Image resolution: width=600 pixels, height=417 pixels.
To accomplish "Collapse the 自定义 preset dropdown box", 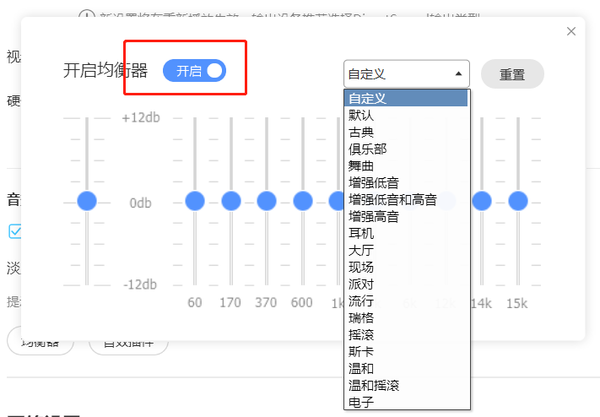I will (405, 73).
